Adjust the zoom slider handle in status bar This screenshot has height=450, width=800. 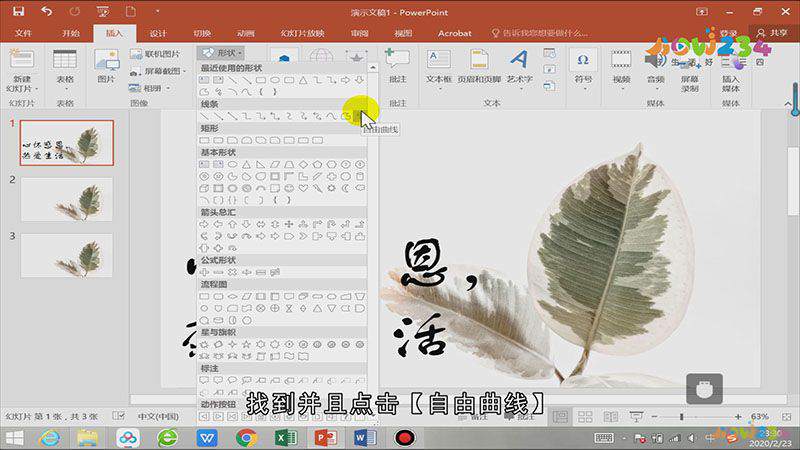[682, 417]
